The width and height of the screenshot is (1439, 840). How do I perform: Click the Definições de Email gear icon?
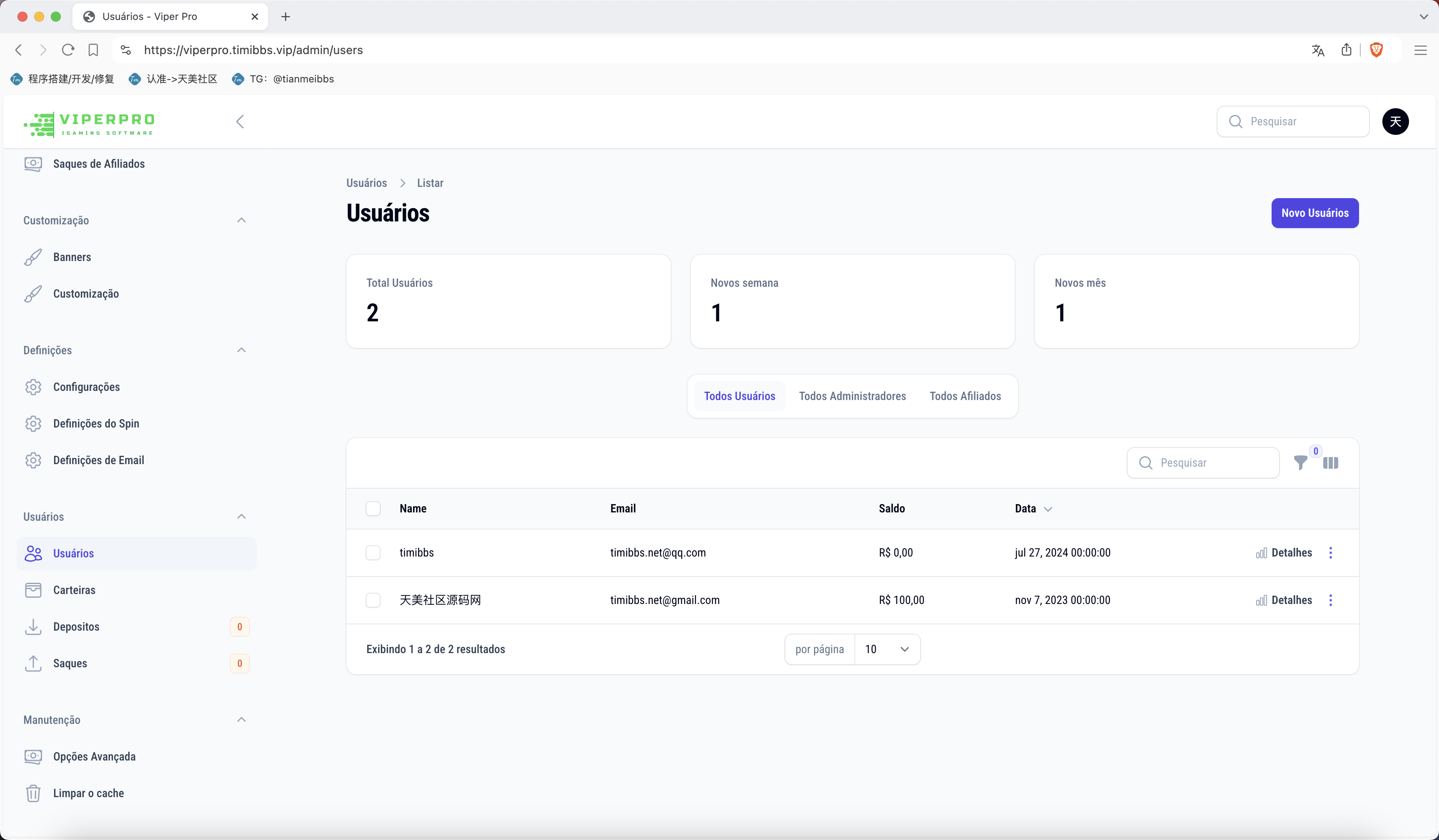(x=33, y=460)
